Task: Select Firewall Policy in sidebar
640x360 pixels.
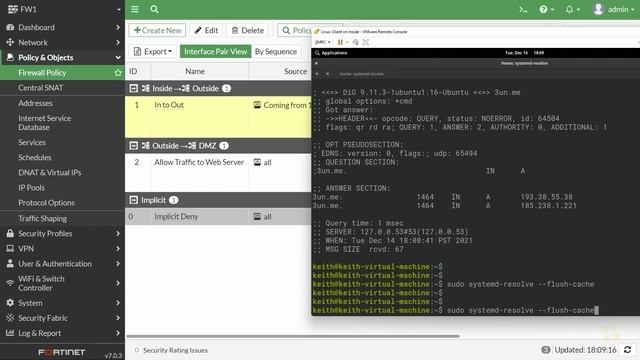Action: pyautogui.click(x=42, y=73)
